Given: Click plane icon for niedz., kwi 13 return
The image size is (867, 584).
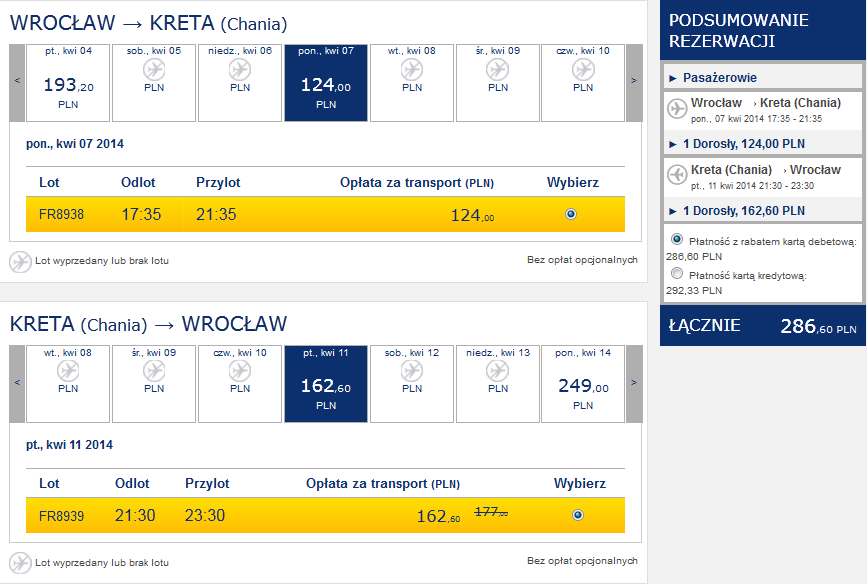Looking at the screenshot, I should tap(498, 371).
